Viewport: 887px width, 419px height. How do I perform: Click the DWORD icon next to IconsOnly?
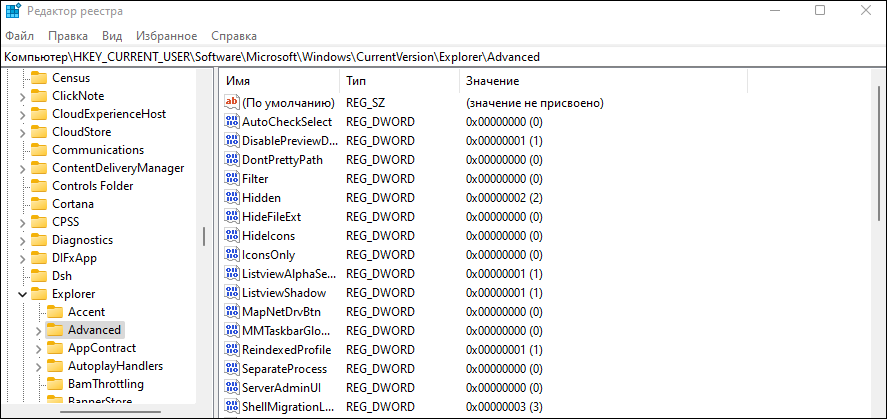pos(232,254)
